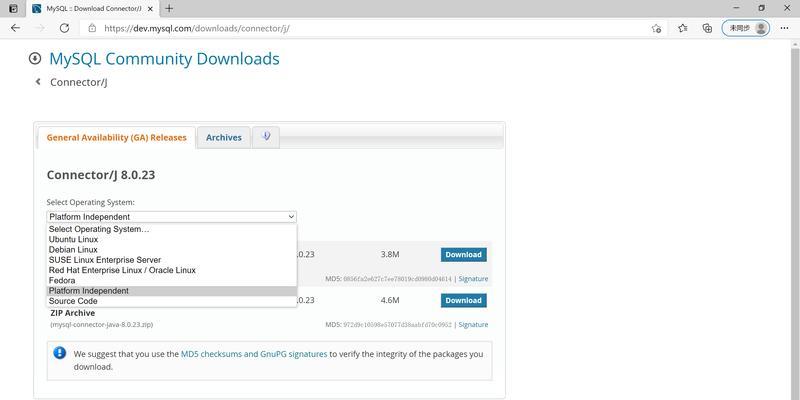Screen dimensions: 800x400
Task: Choose 'Select Operating System…' option
Action: point(171,229)
